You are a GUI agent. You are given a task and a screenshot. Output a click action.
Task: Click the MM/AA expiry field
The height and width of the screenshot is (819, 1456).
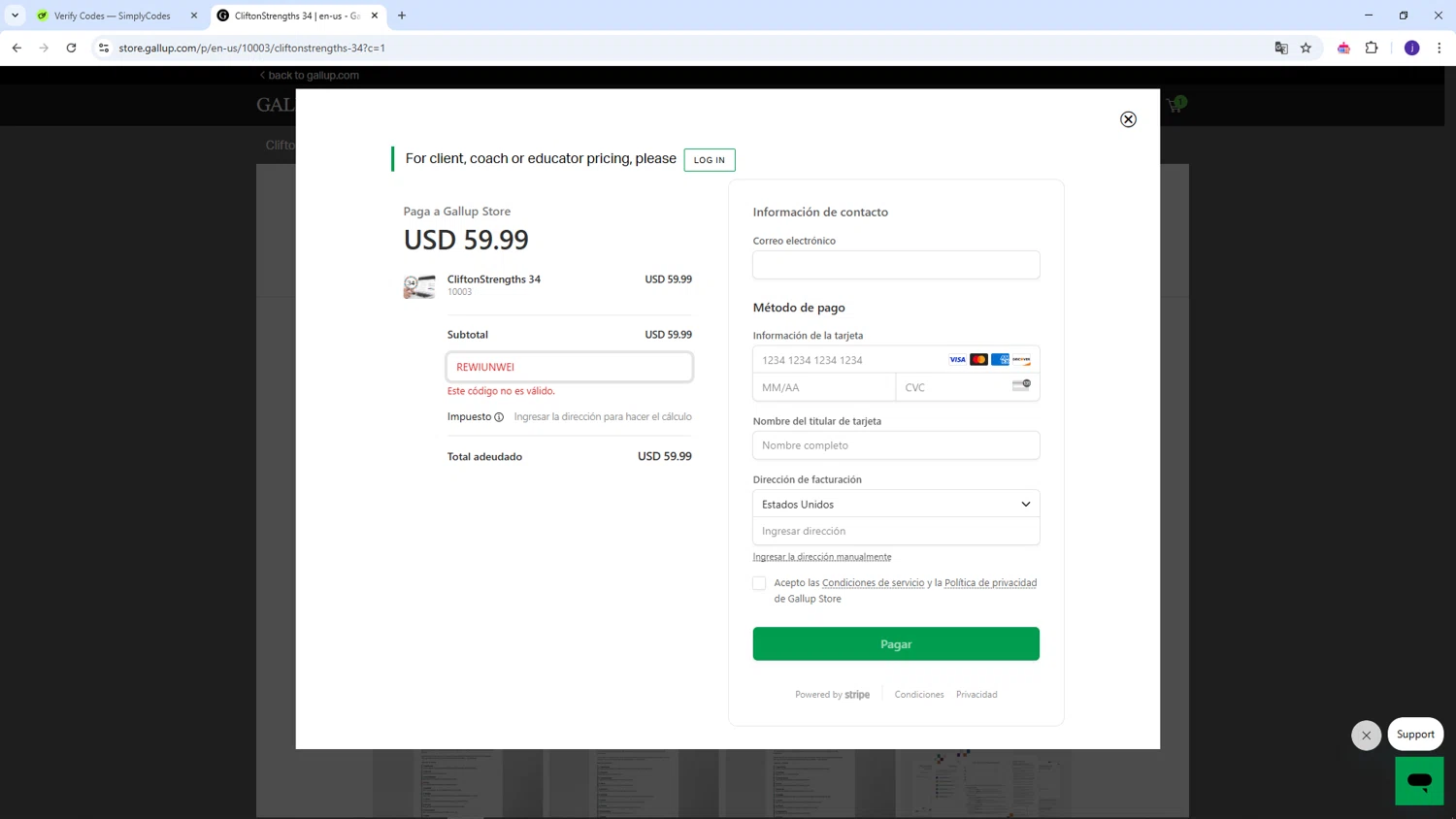click(824, 387)
